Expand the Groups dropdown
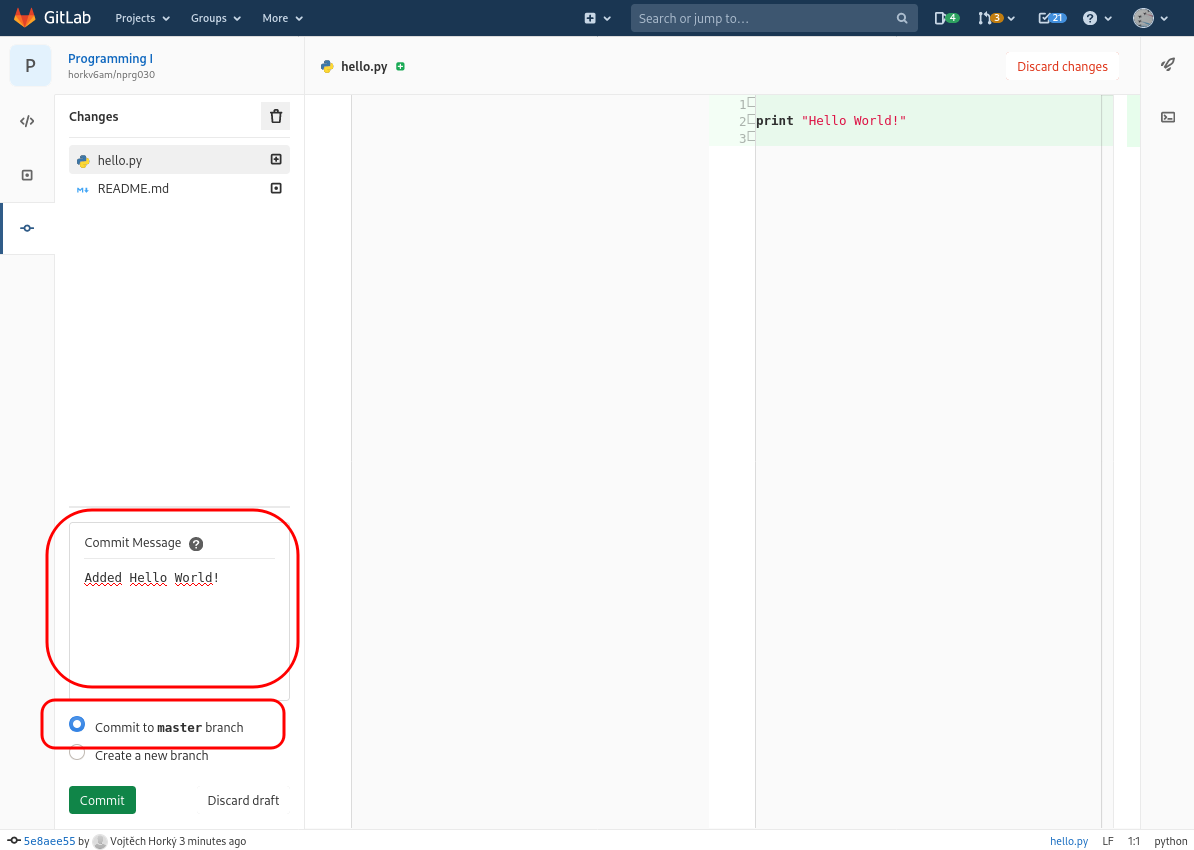 [216, 18]
